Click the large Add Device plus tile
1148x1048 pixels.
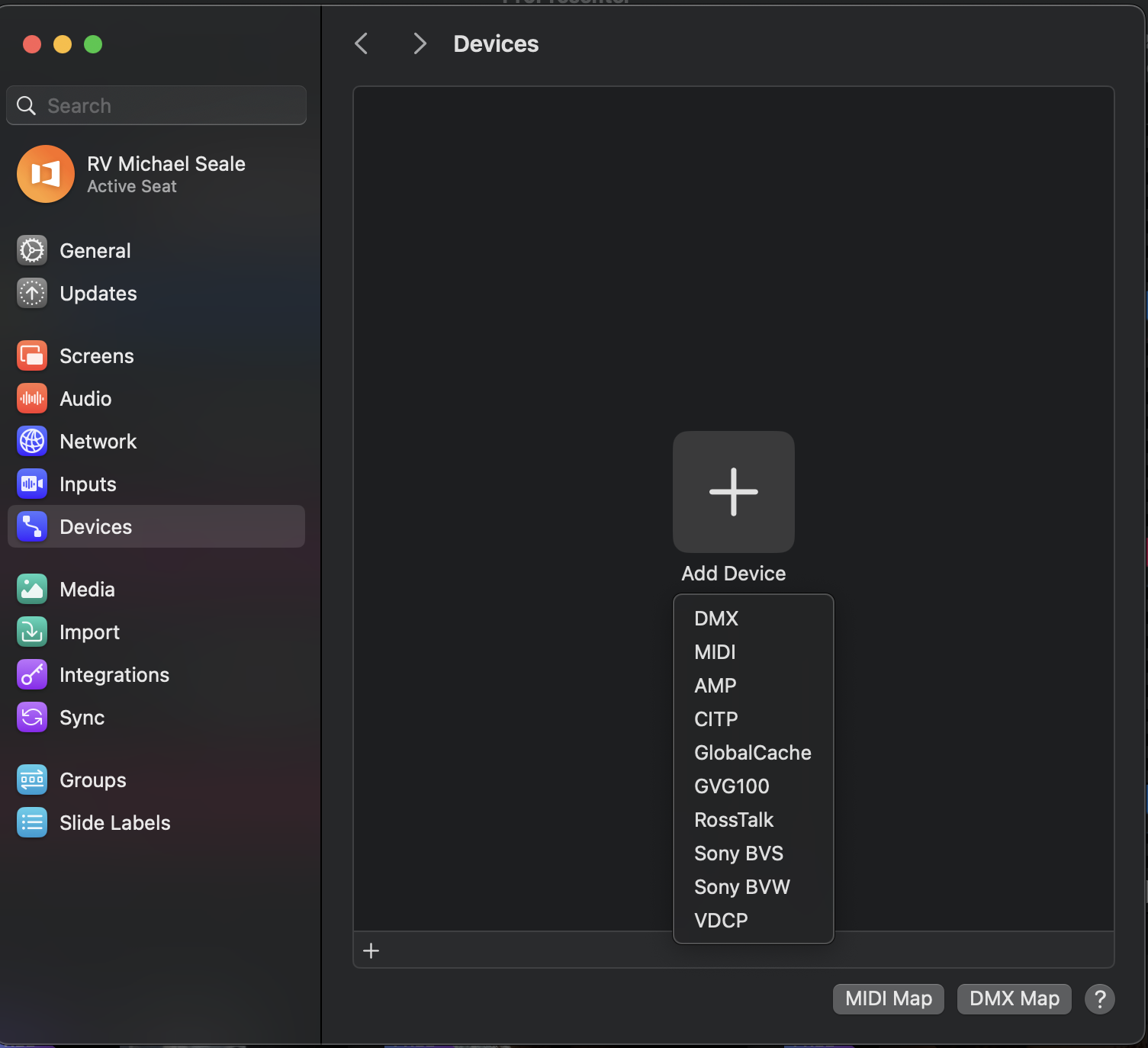[733, 492]
